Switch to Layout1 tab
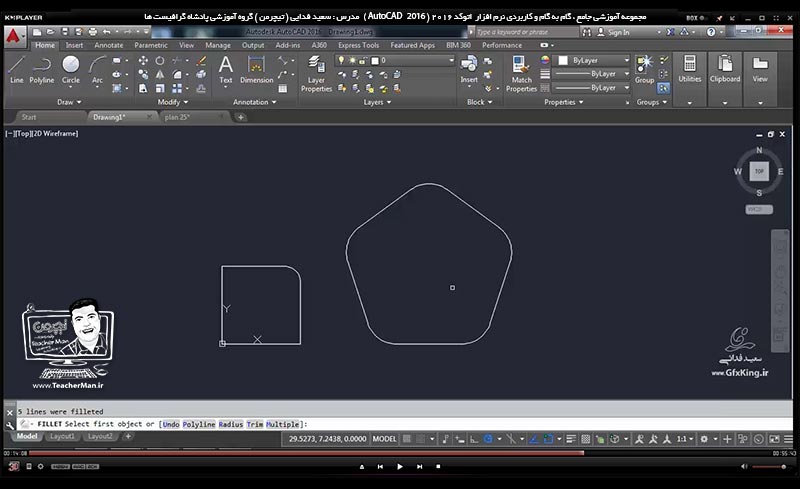This screenshot has width=800, height=489. (x=62, y=436)
